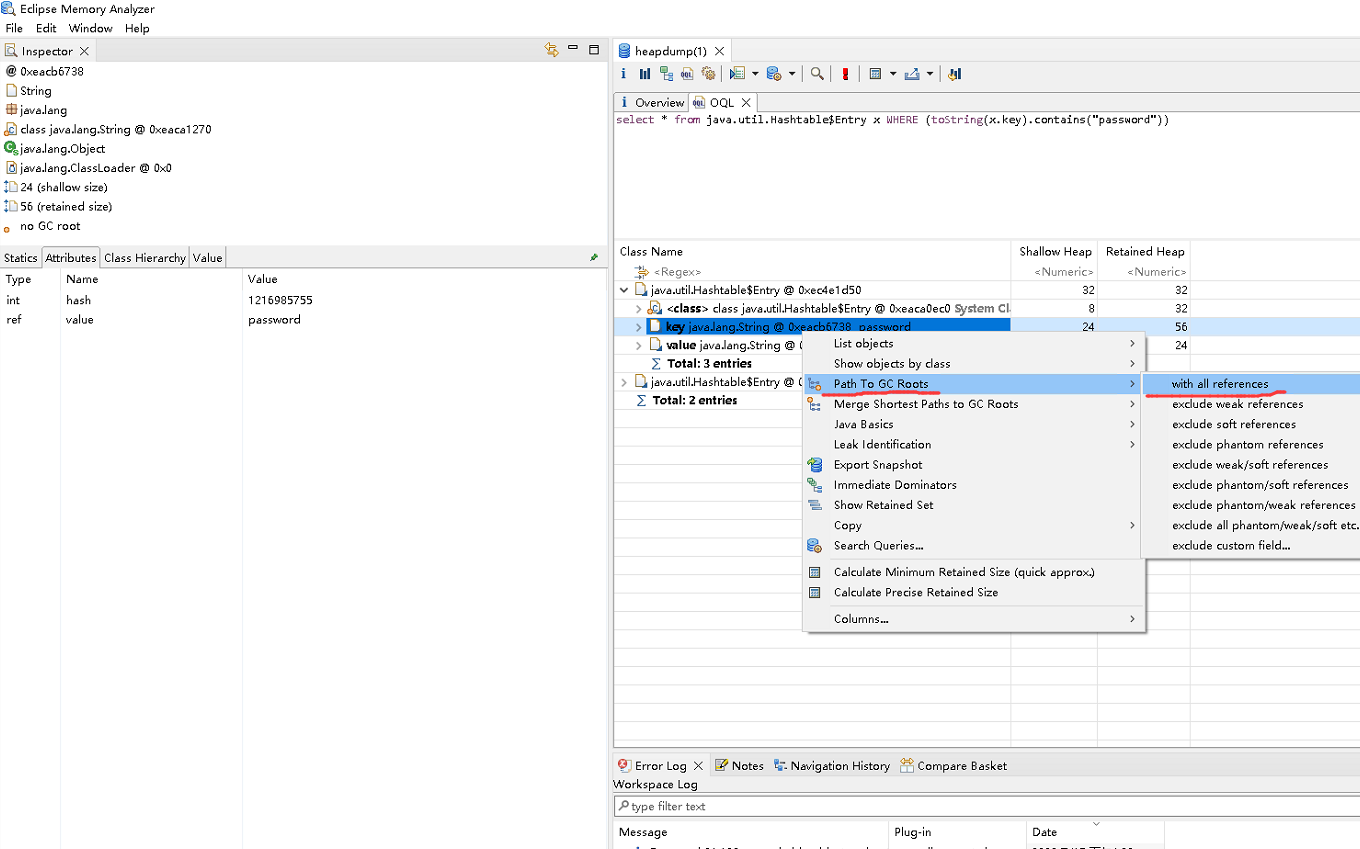Open the Export dropdown arrow
1360x849 pixels.
(x=930, y=73)
